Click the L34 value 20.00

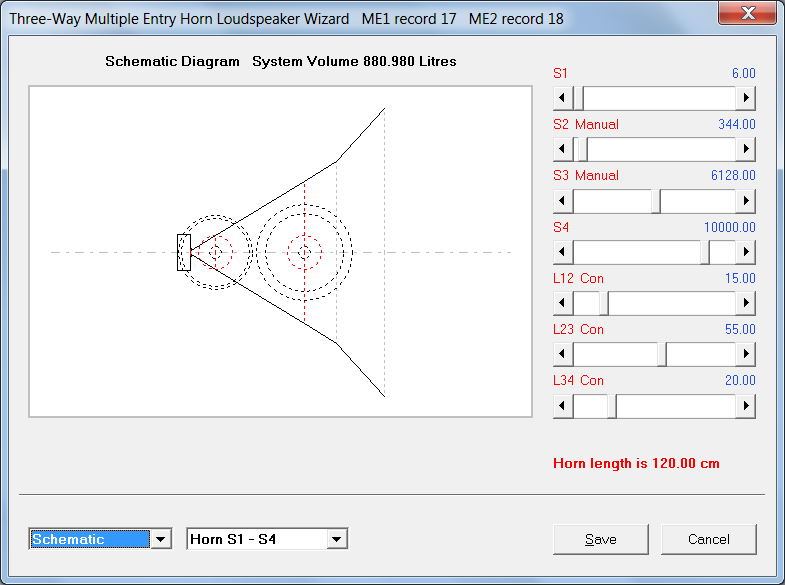pyautogui.click(x=740, y=380)
